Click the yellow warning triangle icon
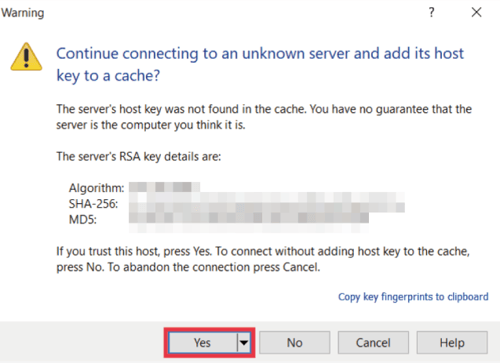The image size is (500, 363). click(26, 57)
